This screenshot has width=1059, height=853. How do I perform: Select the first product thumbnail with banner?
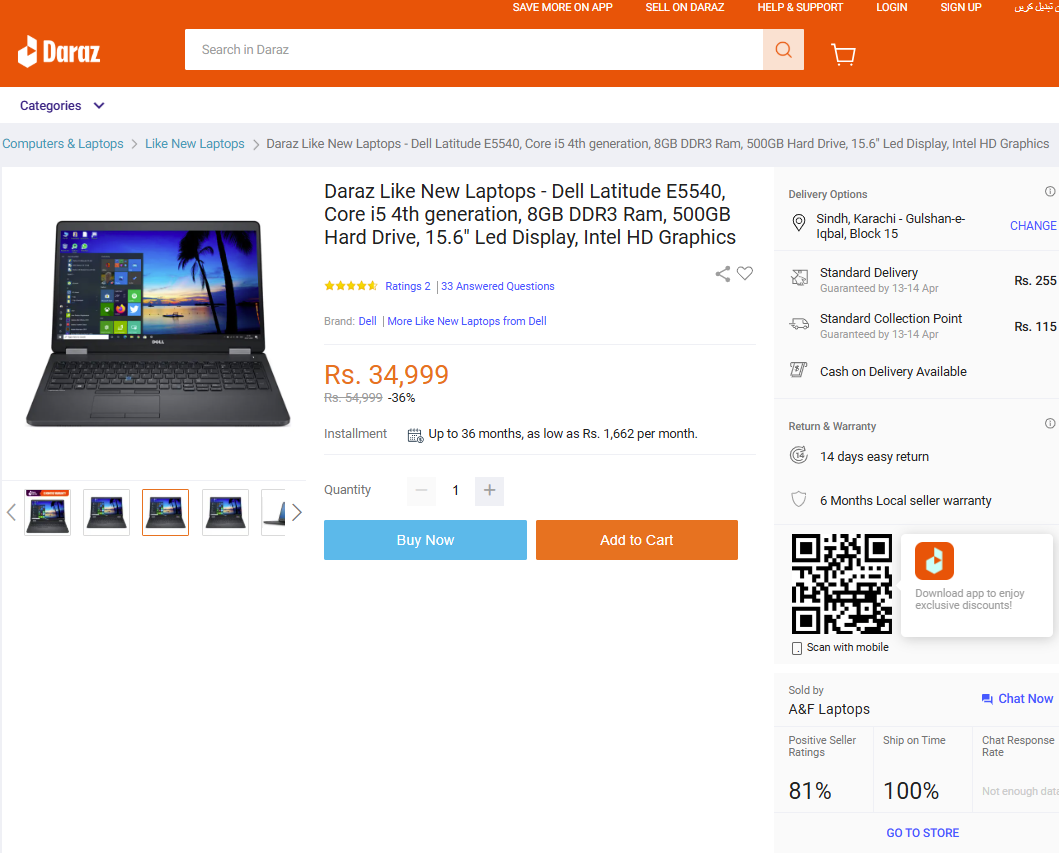tap(47, 512)
